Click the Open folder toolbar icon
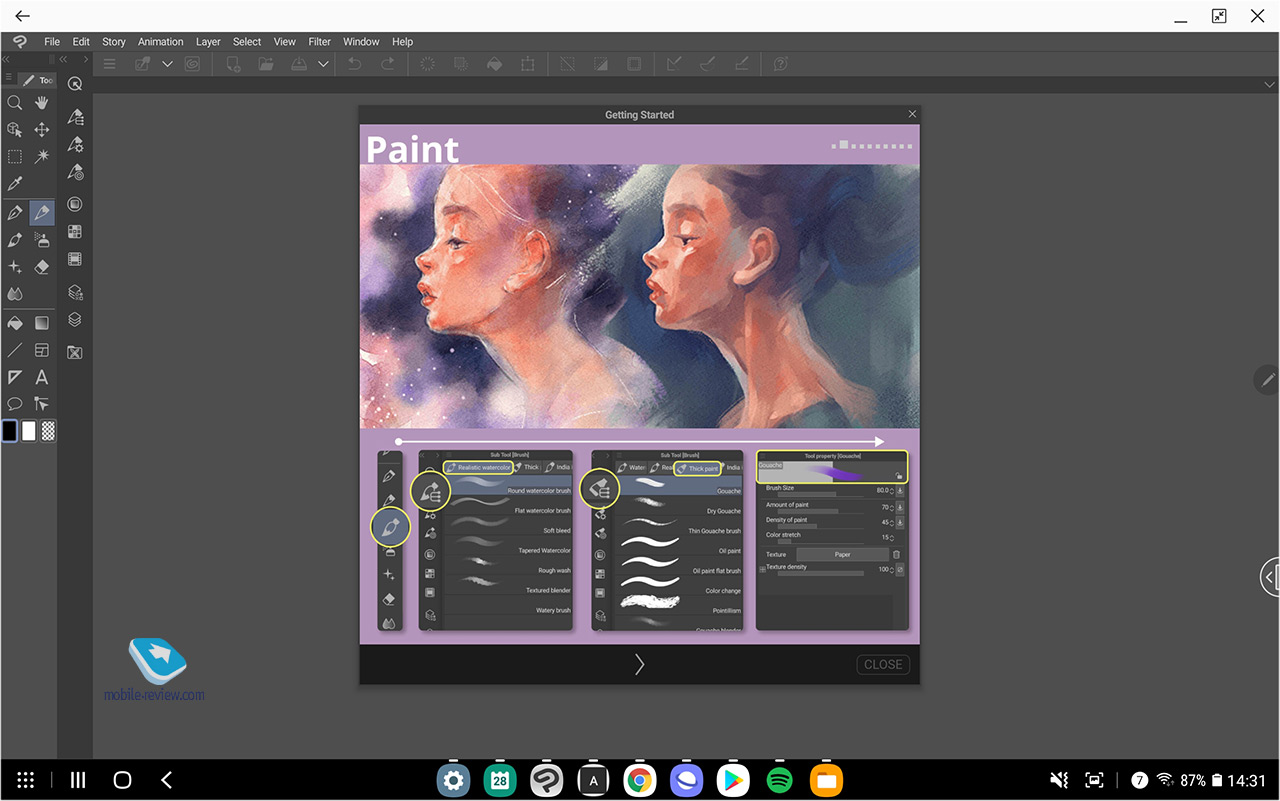 coord(266,64)
